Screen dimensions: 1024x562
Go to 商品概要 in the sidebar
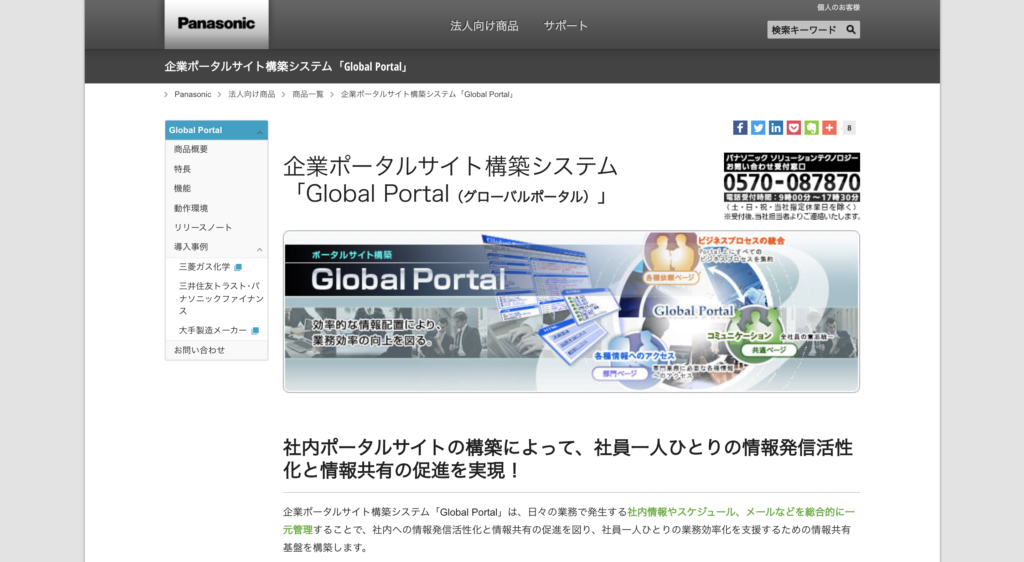point(191,150)
